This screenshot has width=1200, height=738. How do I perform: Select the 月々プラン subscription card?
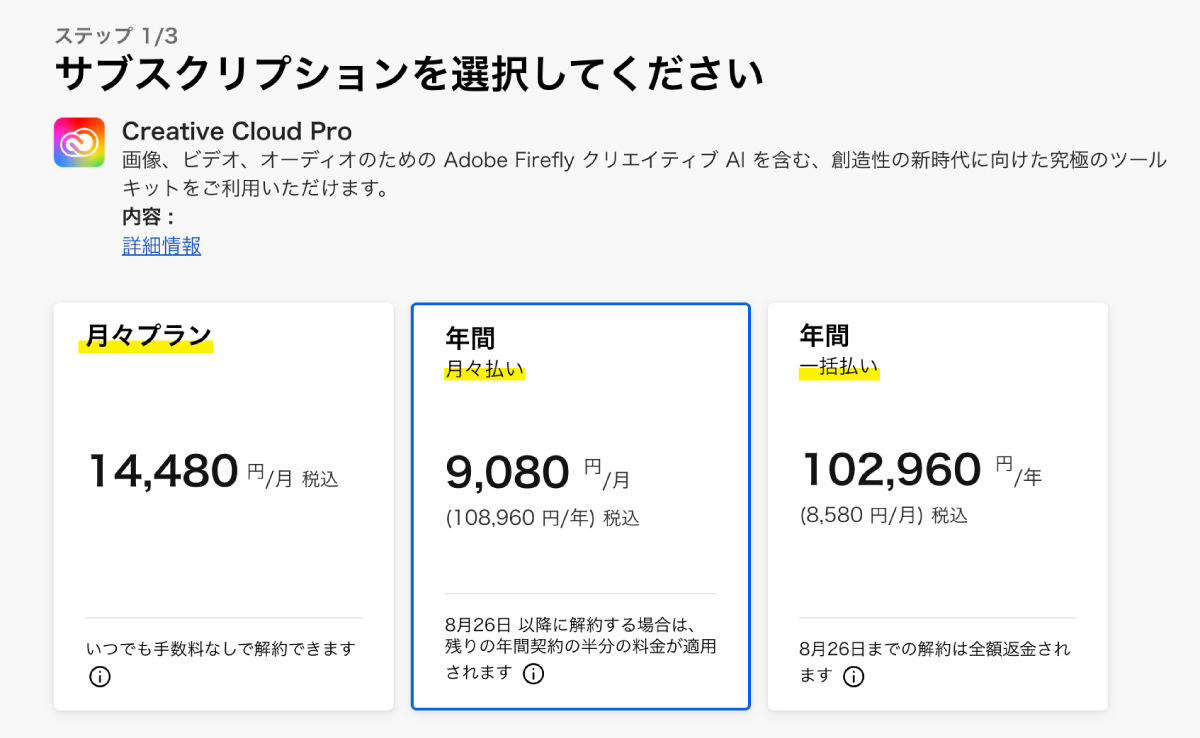[x=224, y=507]
